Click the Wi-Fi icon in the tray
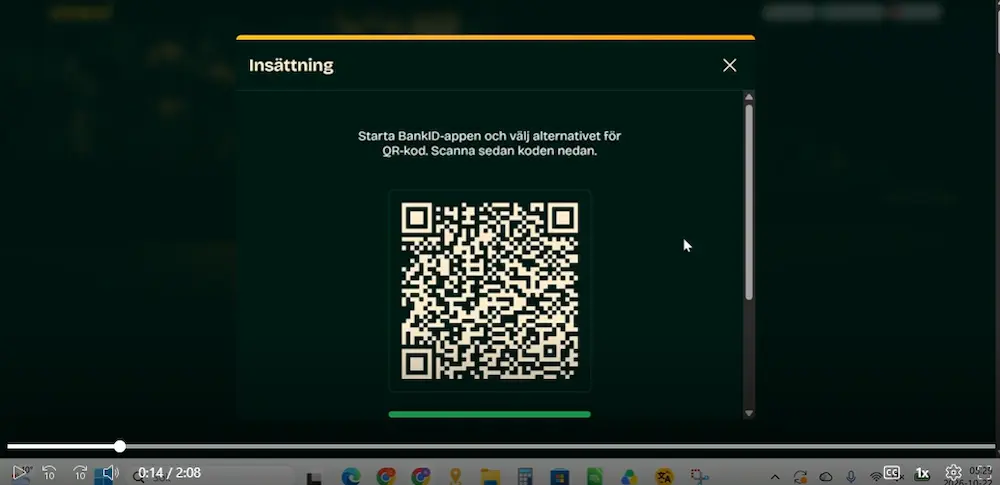1000x485 pixels. point(876,477)
